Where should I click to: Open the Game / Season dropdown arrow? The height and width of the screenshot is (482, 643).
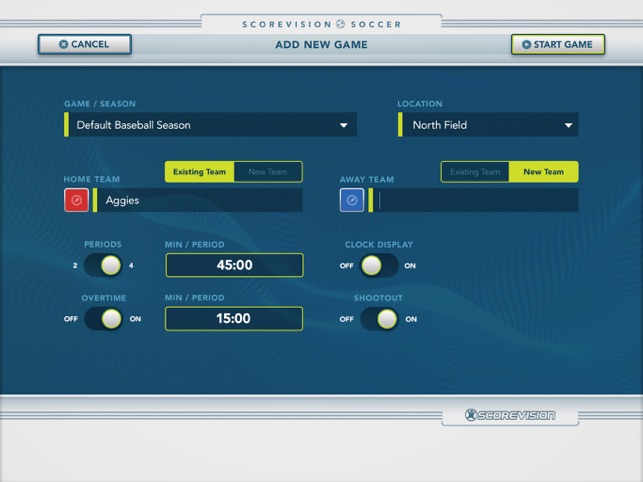click(344, 125)
